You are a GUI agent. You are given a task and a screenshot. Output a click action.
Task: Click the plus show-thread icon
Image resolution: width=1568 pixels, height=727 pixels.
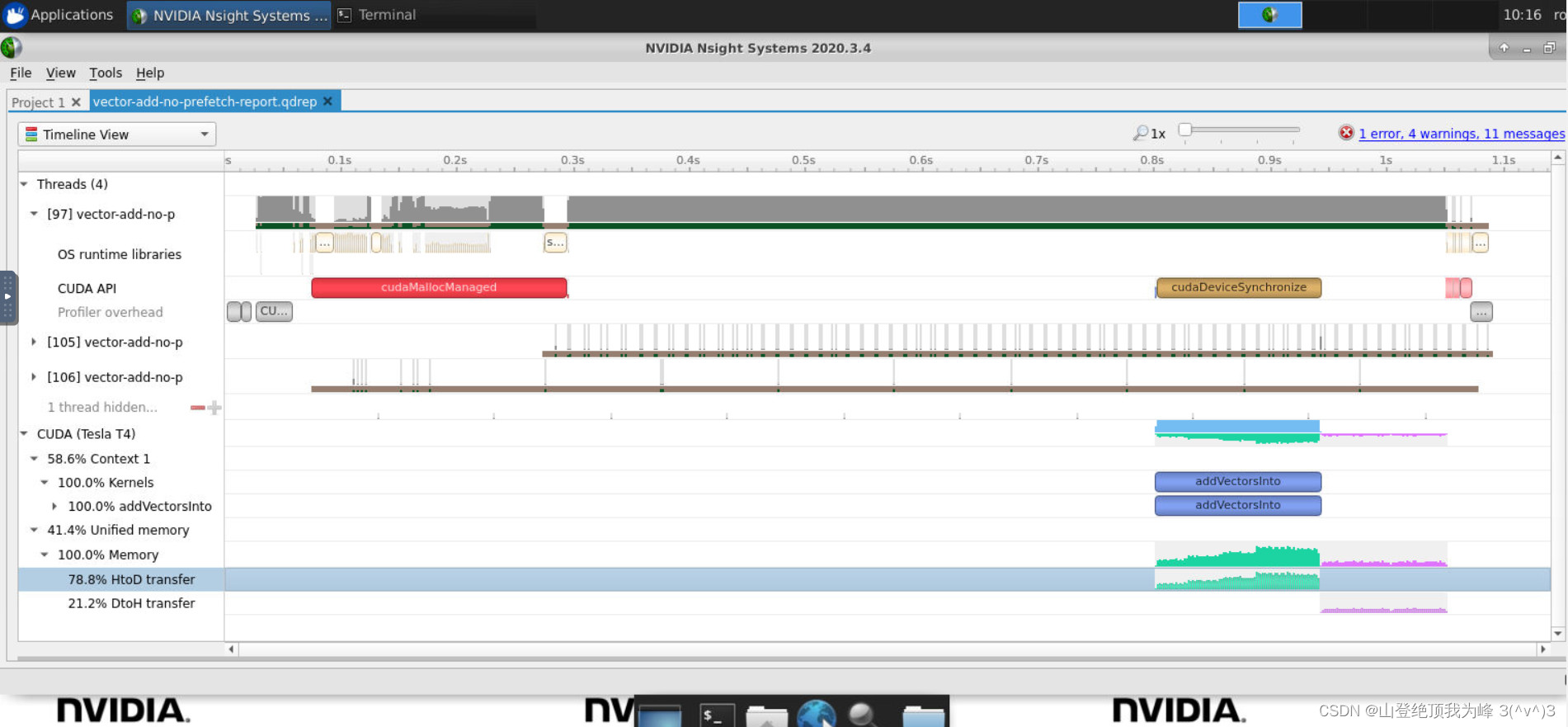click(x=214, y=408)
